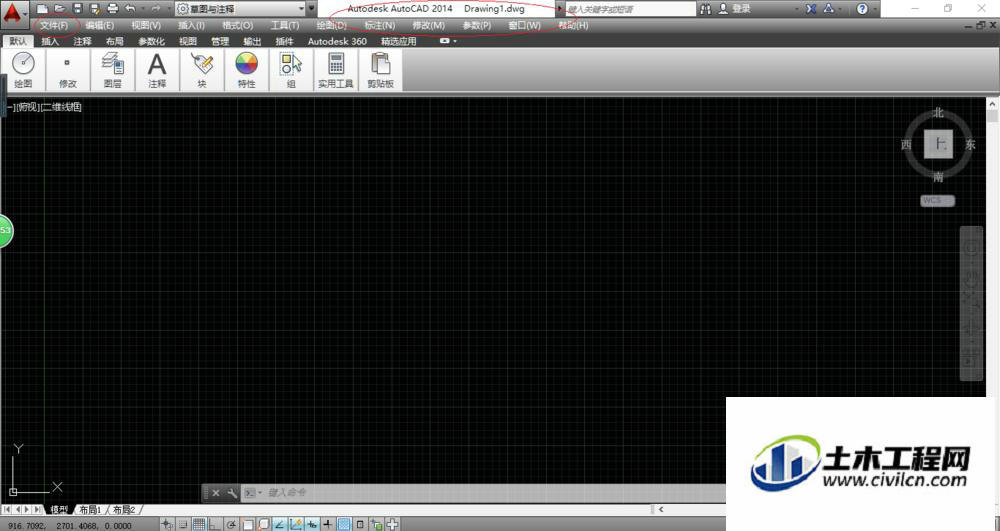The width and height of the screenshot is (1000, 531).
Task: Toggle Lineweight display in status bar
Action: pyautogui.click(x=328, y=524)
